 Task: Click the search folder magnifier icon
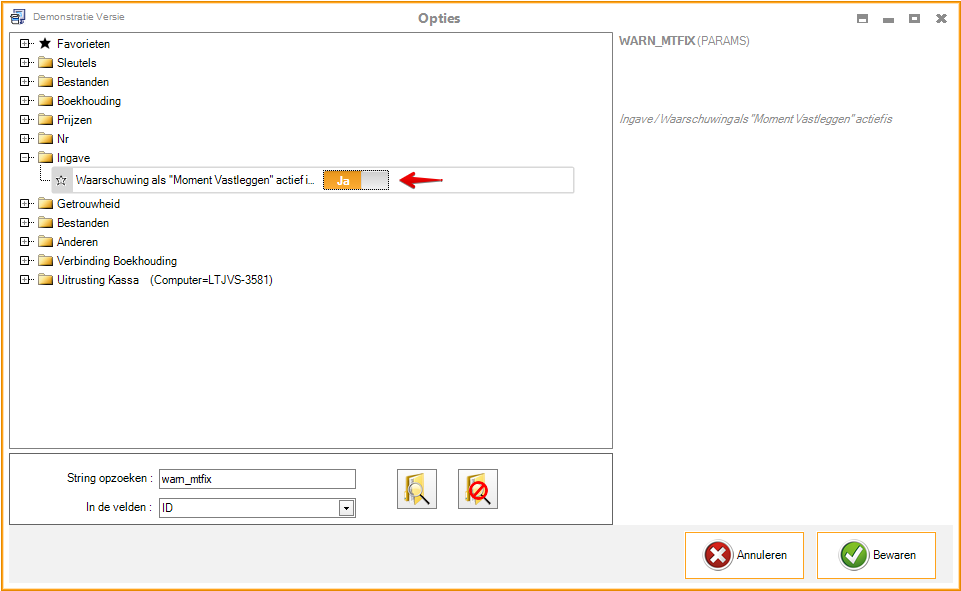(x=416, y=489)
